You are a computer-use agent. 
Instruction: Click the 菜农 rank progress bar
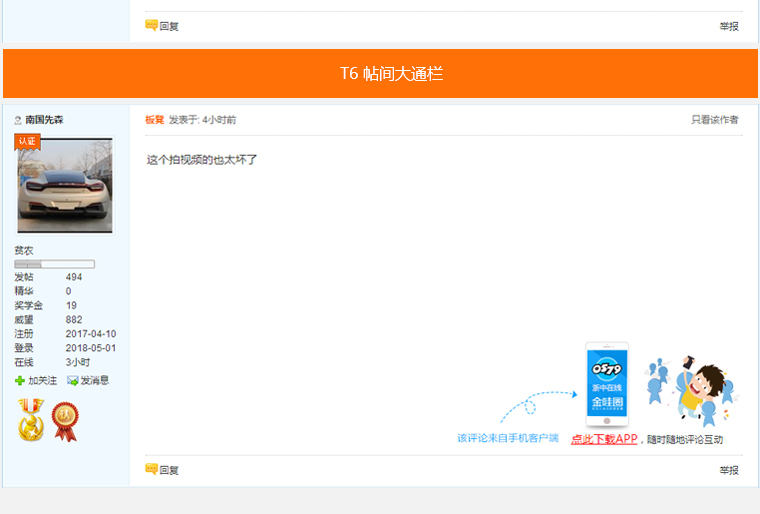(x=54, y=264)
